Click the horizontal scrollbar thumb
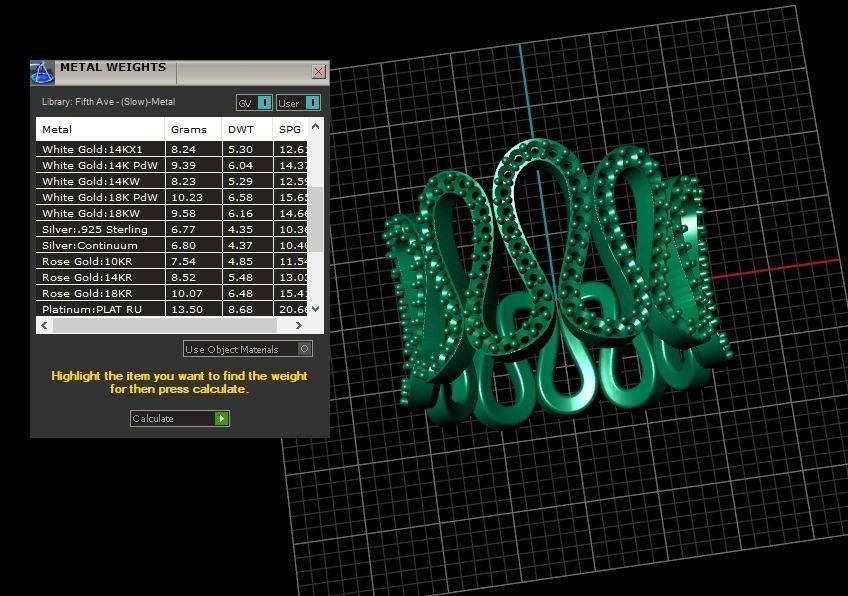 point(165,326)
